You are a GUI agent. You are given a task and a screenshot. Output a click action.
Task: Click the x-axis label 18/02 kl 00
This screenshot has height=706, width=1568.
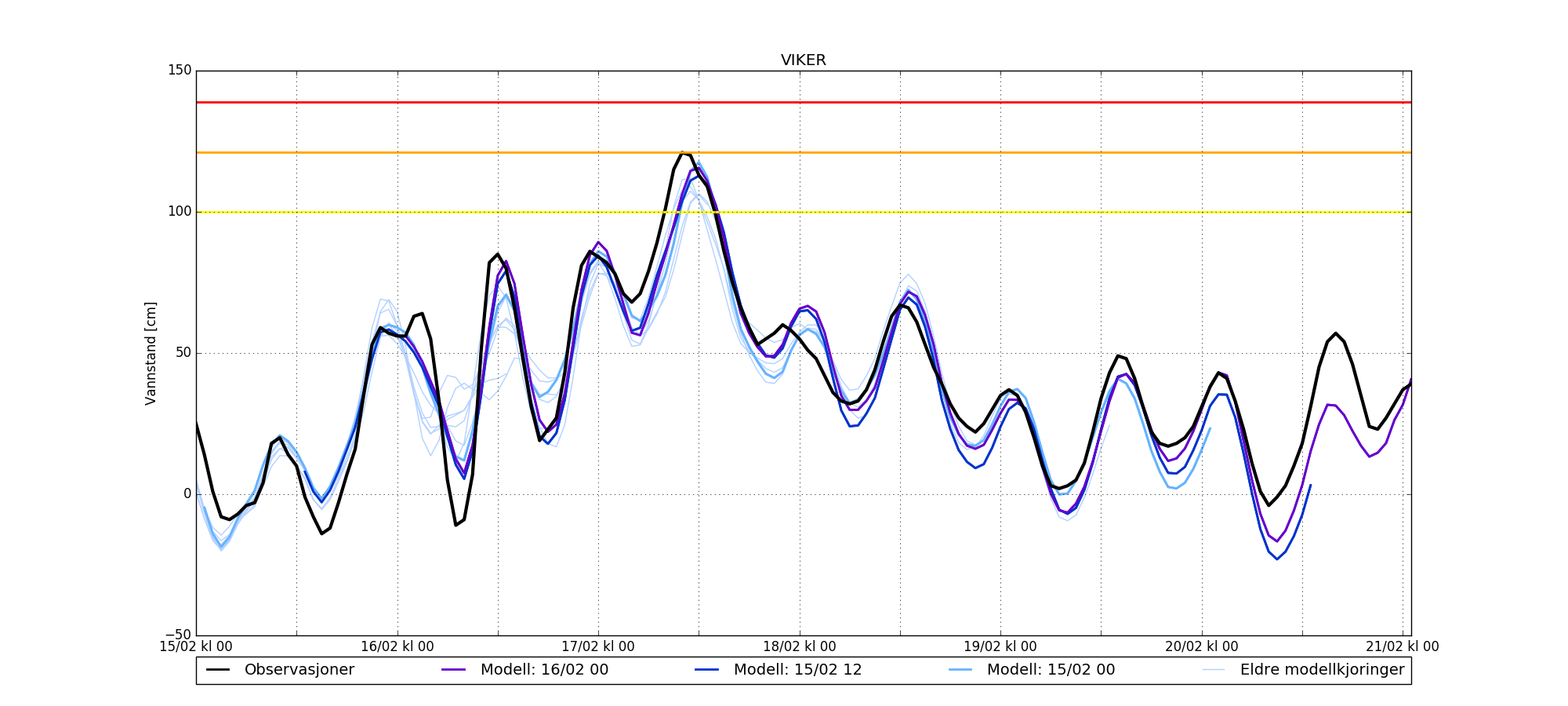coord(800,646)
